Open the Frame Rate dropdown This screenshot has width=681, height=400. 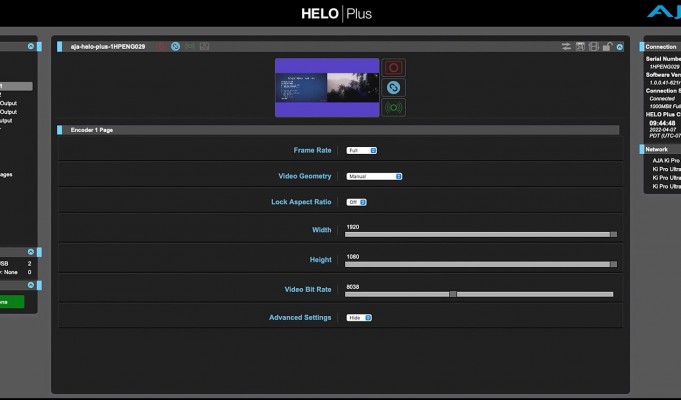pos(362,150)
